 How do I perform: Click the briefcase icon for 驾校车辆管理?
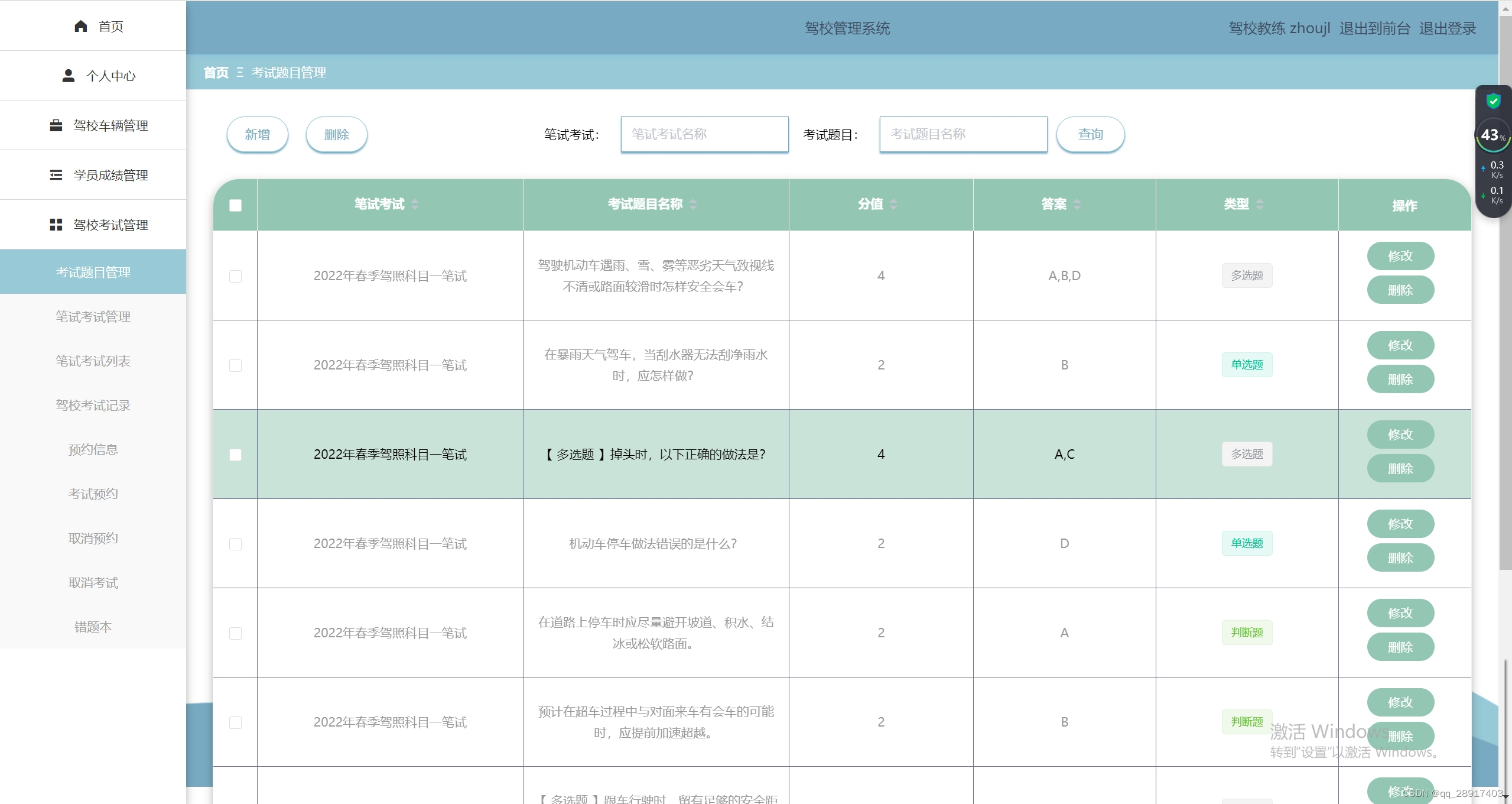tap(56, 126)
